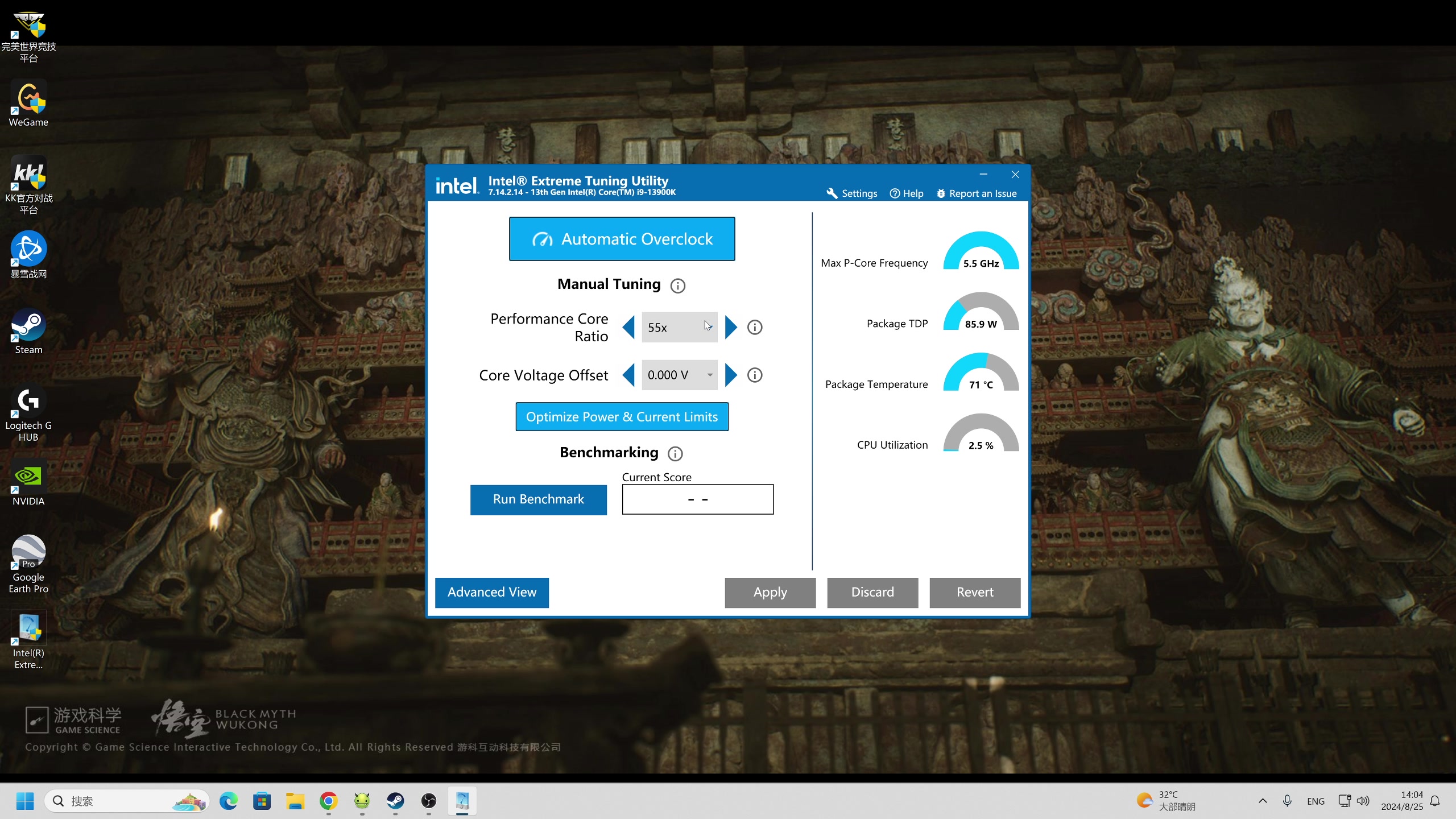The height and width of the screenshot is (819, 1456).
Task: Start the Run Benchmark button
Action: pyautogui.click(x=538, y=499)
